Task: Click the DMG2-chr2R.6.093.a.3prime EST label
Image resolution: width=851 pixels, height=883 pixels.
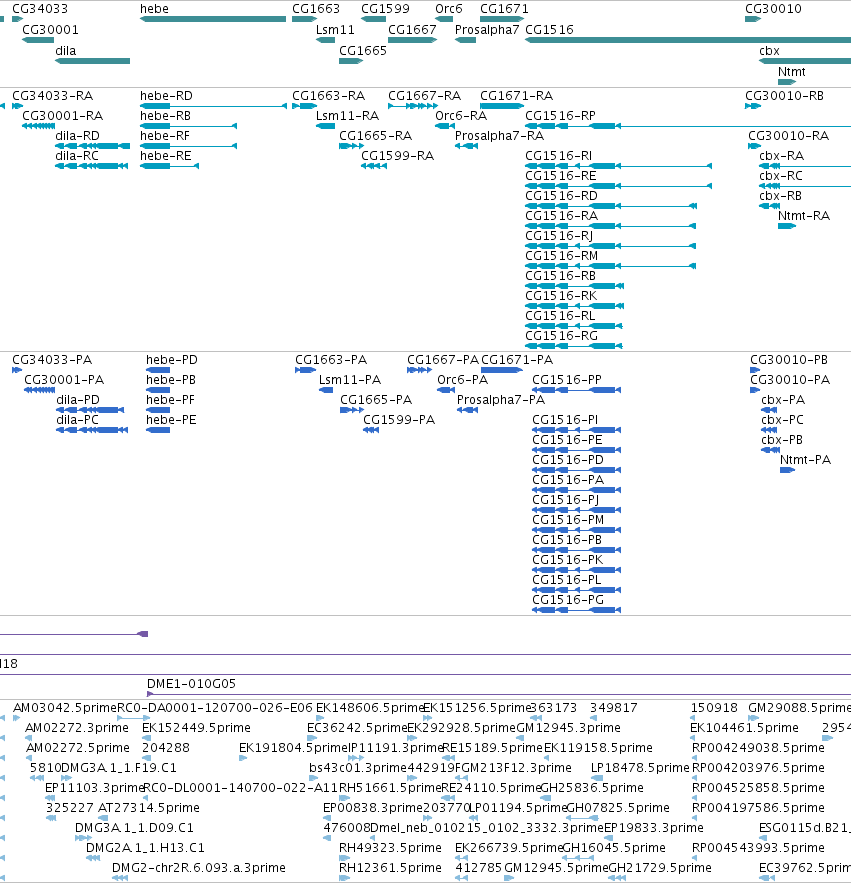Action: [199, 868]
